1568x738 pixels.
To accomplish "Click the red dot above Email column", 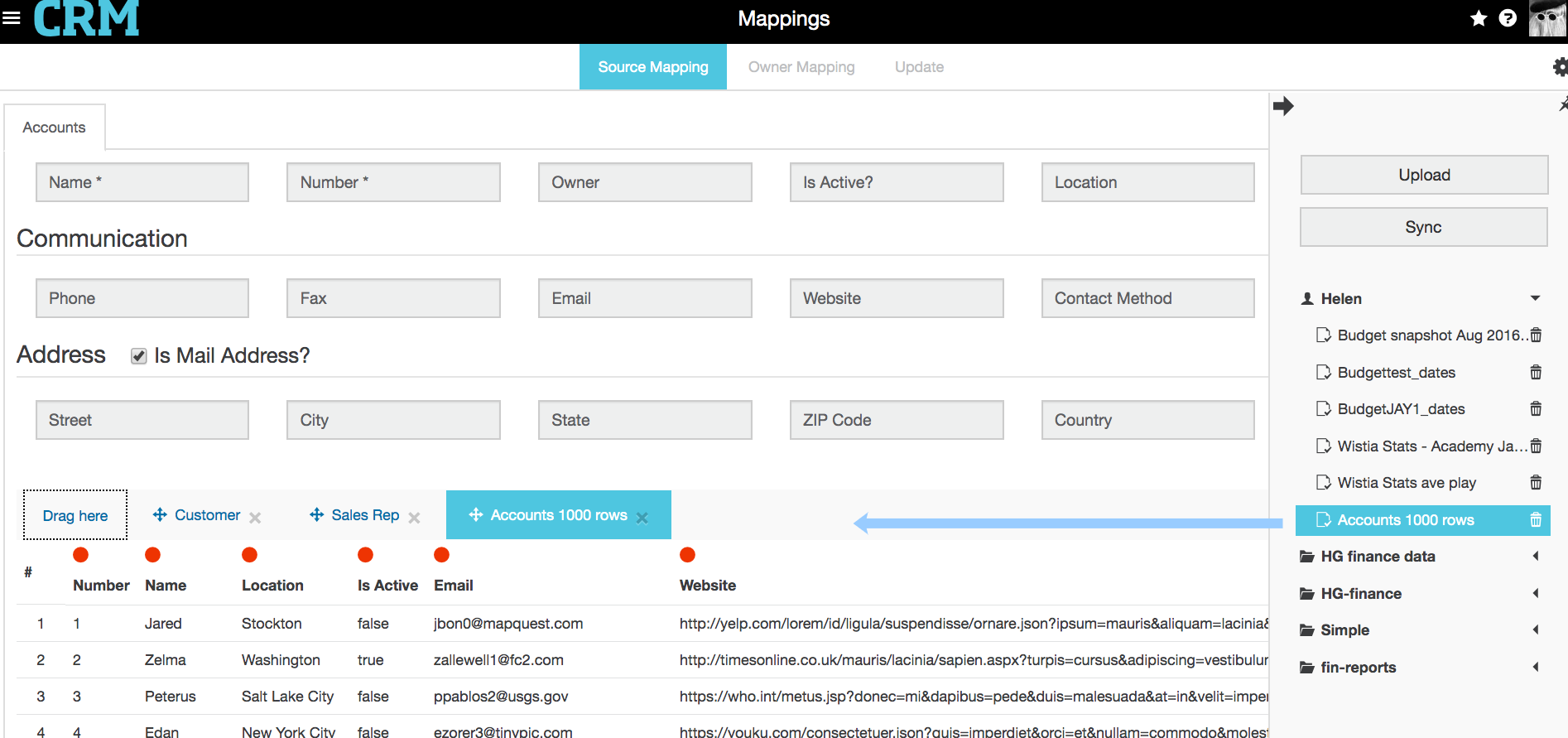I will pos(441,555).
